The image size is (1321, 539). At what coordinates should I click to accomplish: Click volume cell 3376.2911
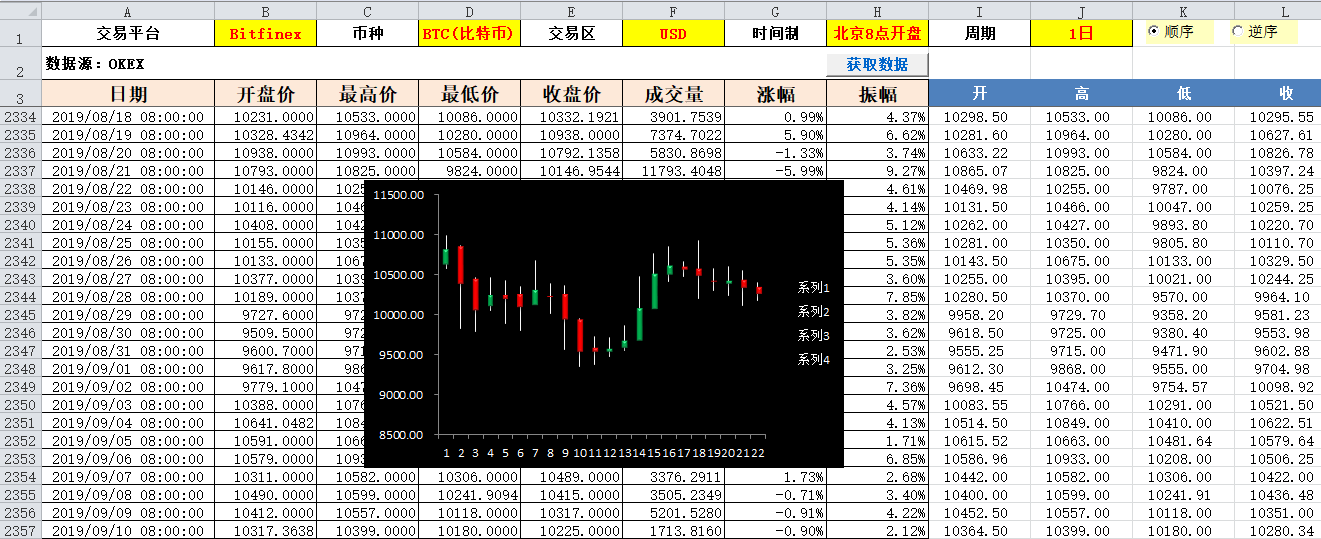[673, 477]
